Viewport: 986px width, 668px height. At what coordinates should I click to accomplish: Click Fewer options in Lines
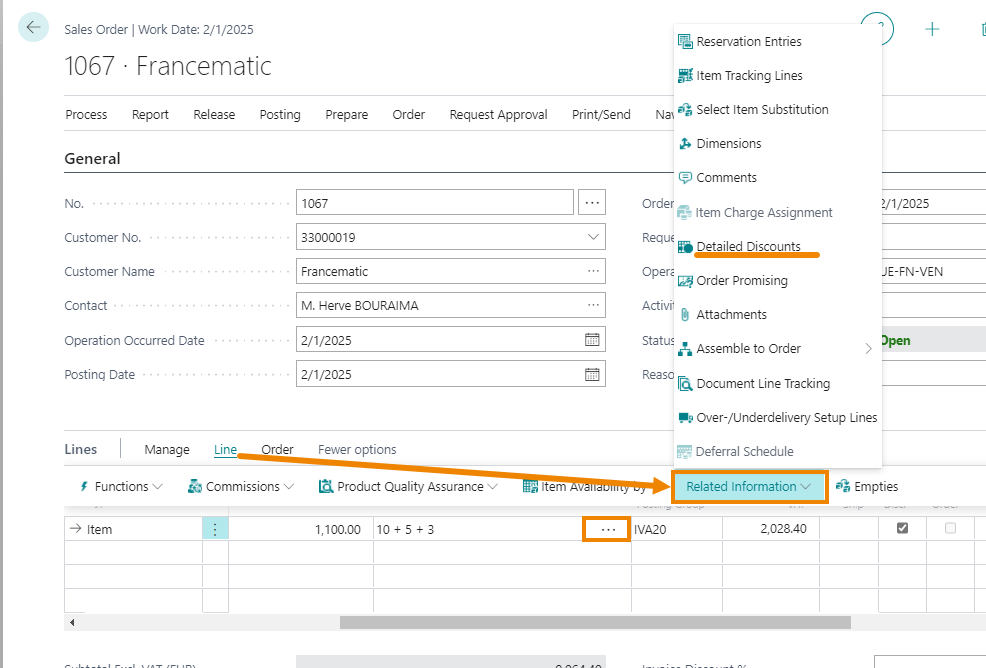click(x=357, y=450)
